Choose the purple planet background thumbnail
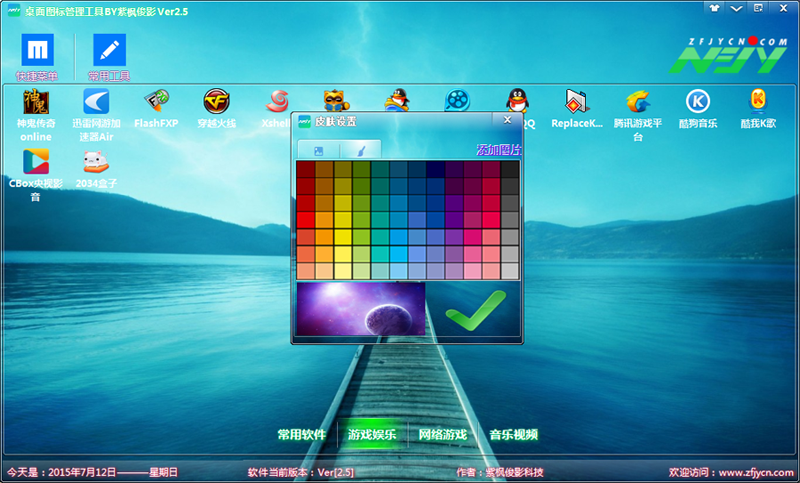The width and height of the screenshot is (800, 483). tap(360, 309)
